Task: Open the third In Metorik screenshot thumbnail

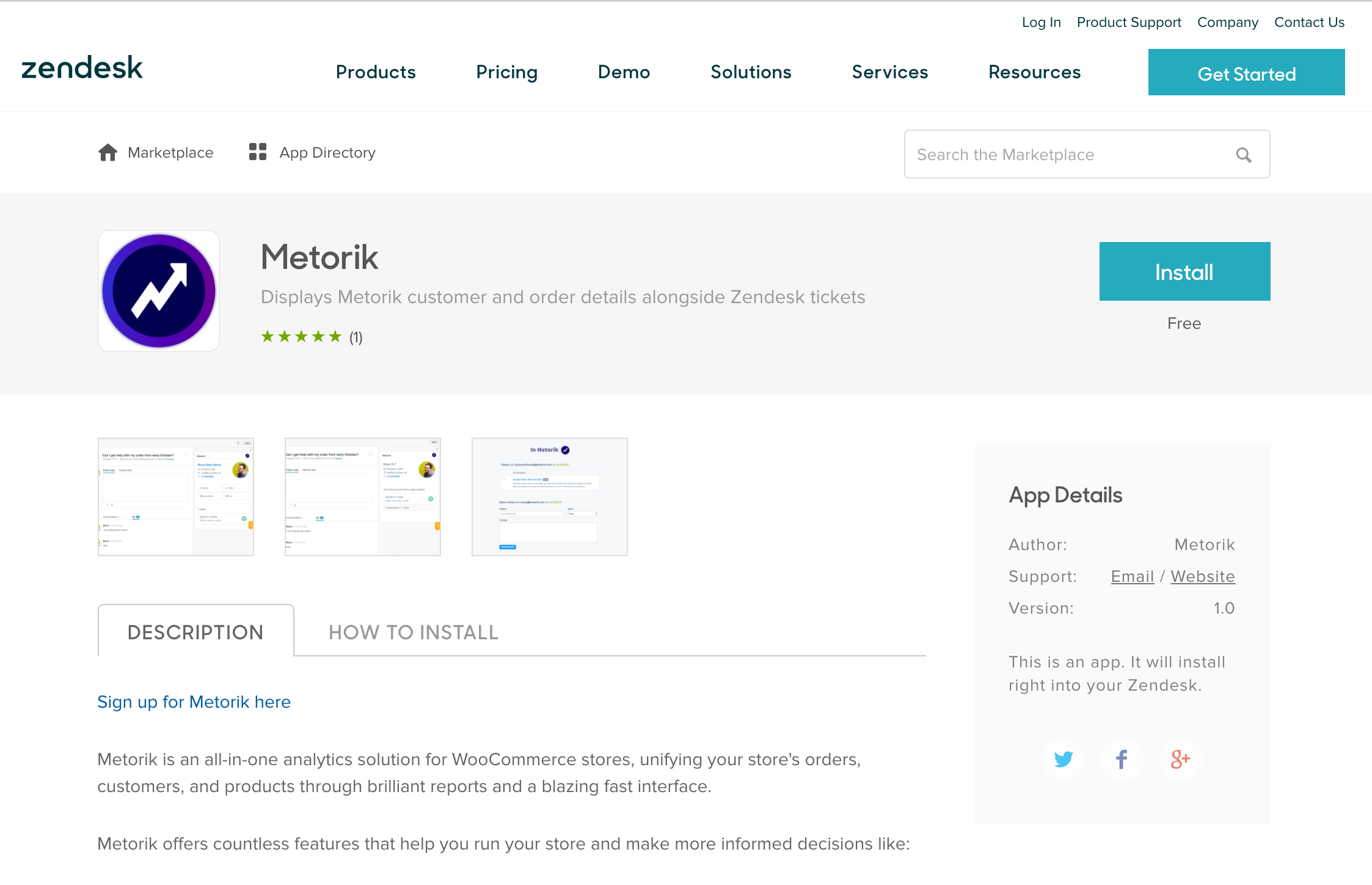Action: (x=549, y=496)
